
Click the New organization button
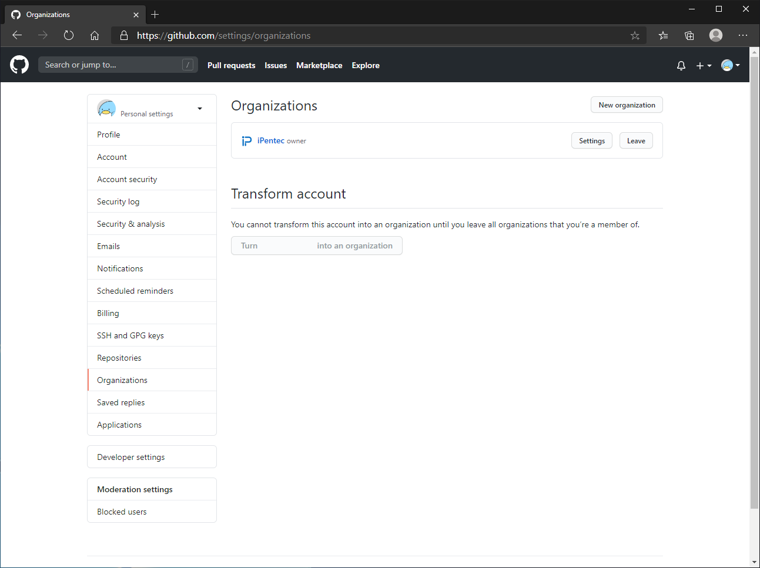pos(626,105)
